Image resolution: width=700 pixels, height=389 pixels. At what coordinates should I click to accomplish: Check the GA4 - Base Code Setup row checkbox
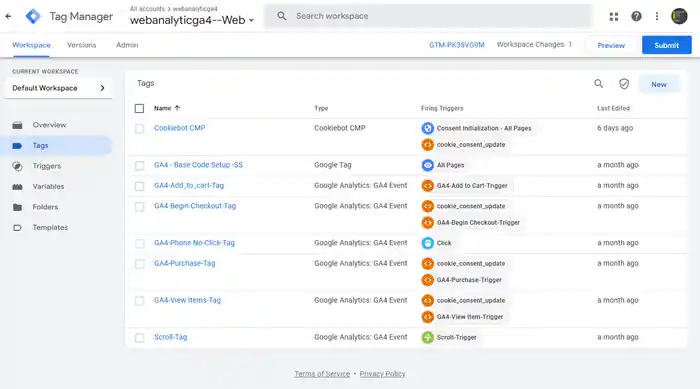[x=139, y=166]
